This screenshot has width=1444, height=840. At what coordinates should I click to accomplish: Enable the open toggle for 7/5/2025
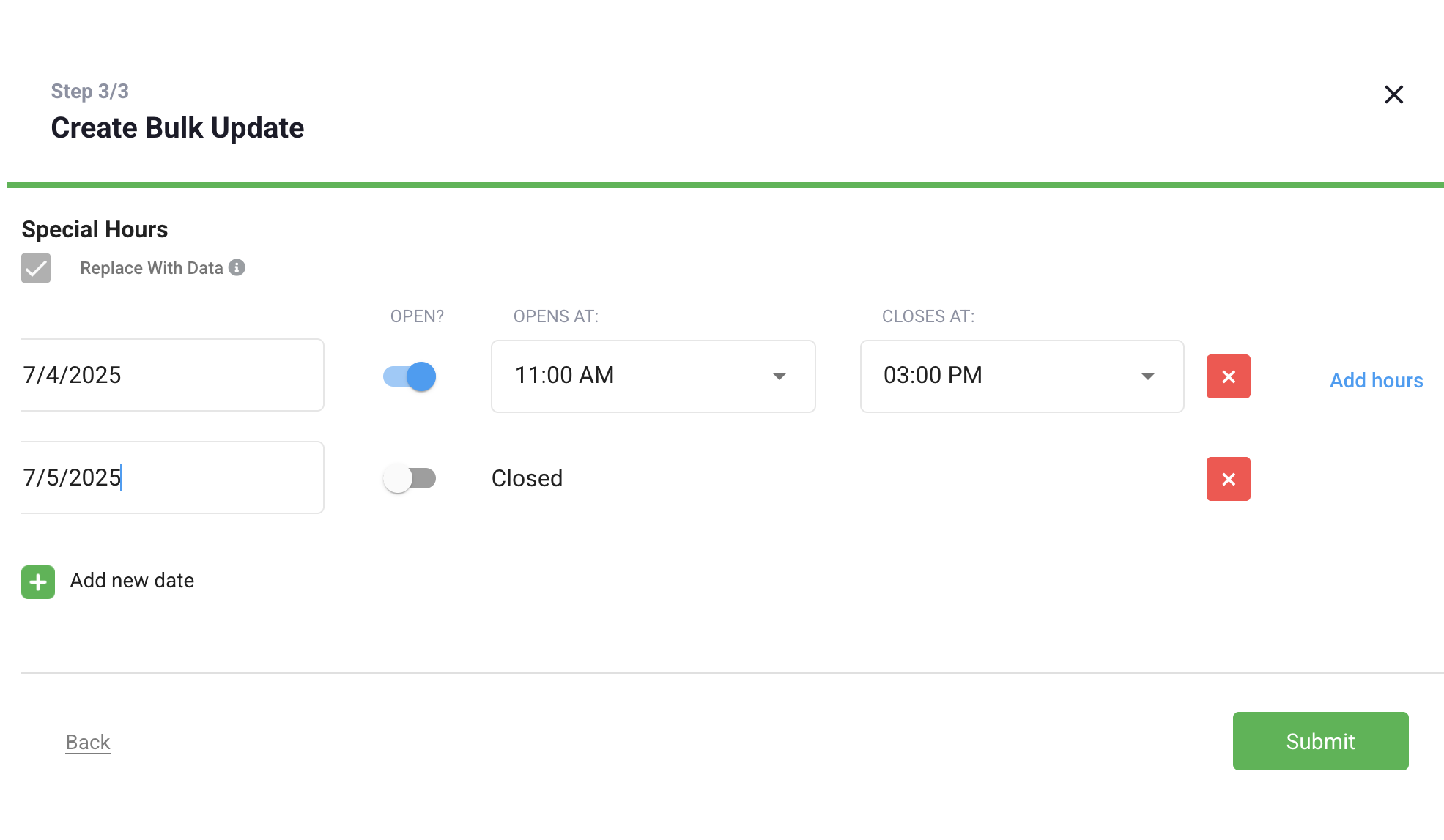coord(410,479)
